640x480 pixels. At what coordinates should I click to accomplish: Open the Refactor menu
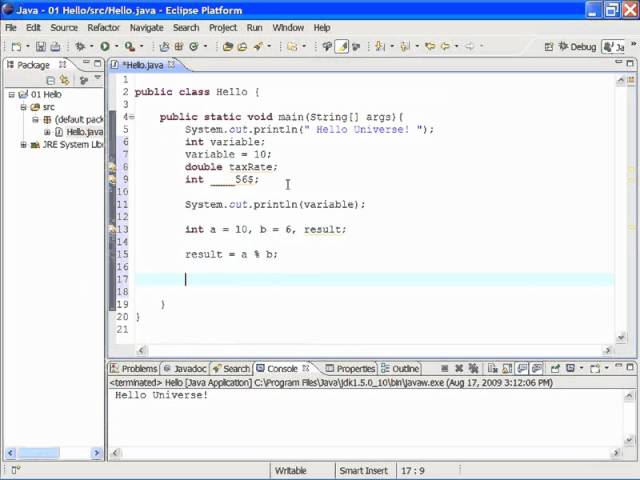103,28
